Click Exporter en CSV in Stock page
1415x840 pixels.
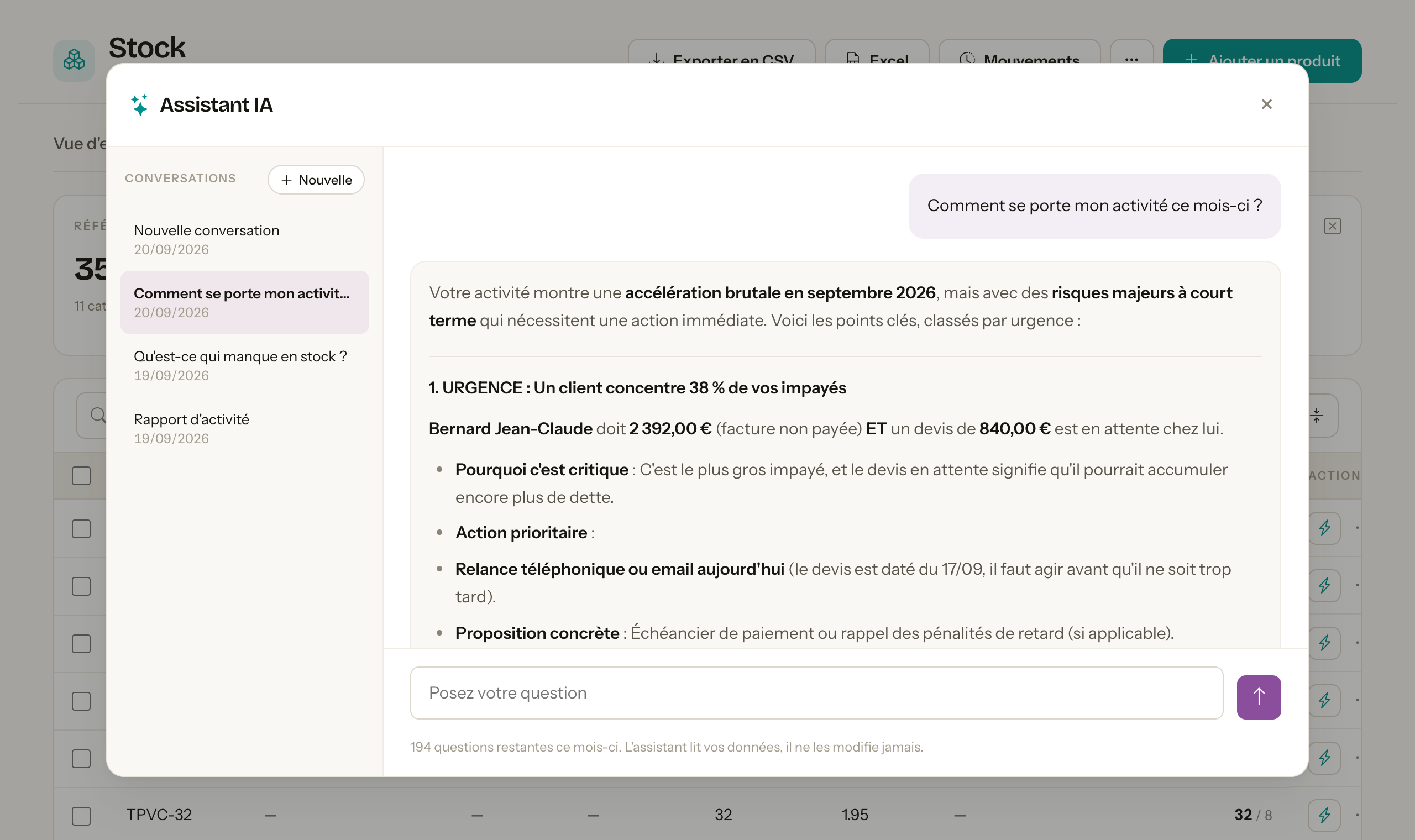[x=722, y=52]
